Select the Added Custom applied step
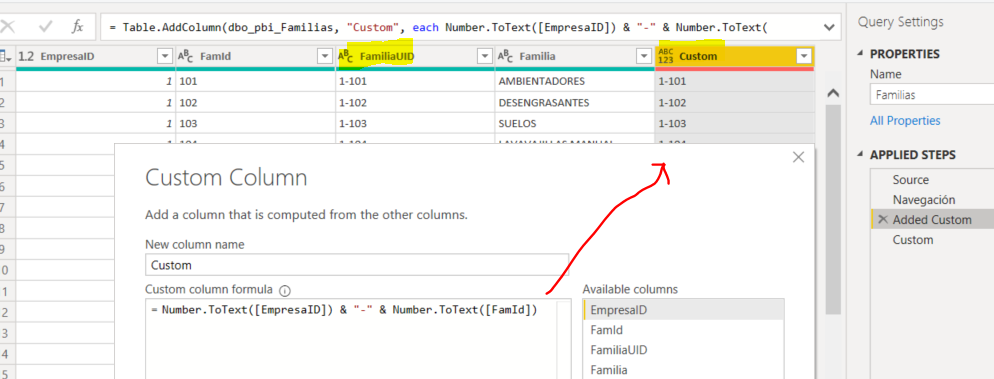Image resolution: width=994 pixels, height=379 pixels. coord(932,220)
